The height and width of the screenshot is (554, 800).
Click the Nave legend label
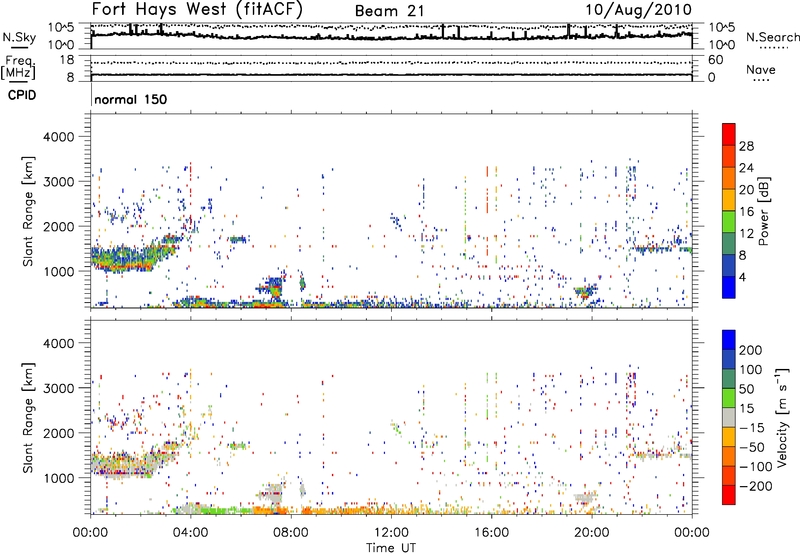point(760,69)
